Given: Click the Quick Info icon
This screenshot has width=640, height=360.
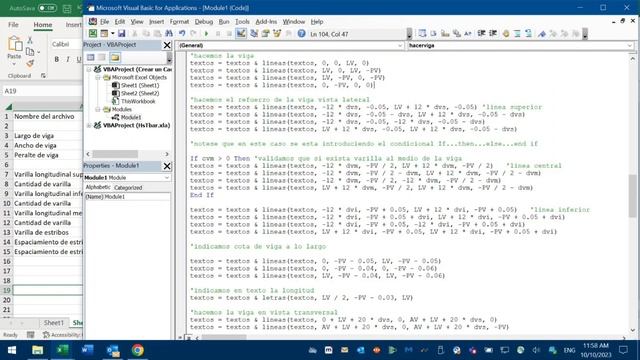Looking at the screenshot, I should click(x=445, y=33).
